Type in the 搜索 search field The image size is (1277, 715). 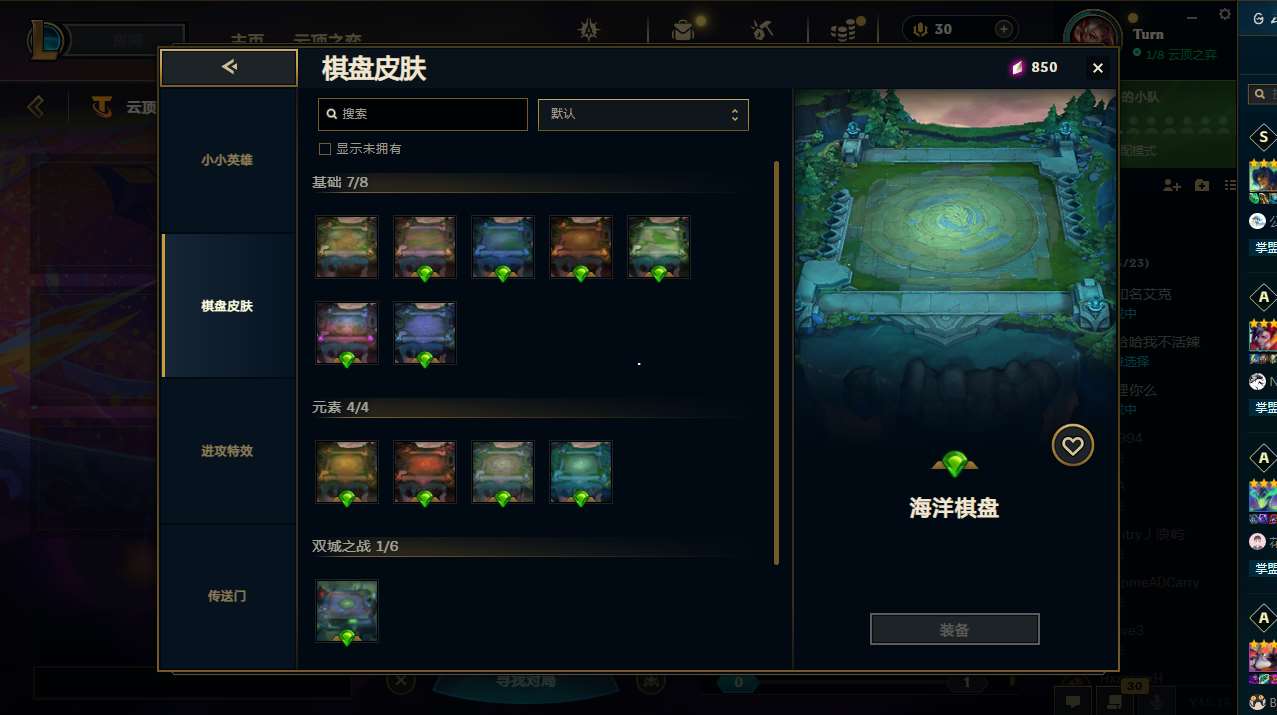coord(422,114)
